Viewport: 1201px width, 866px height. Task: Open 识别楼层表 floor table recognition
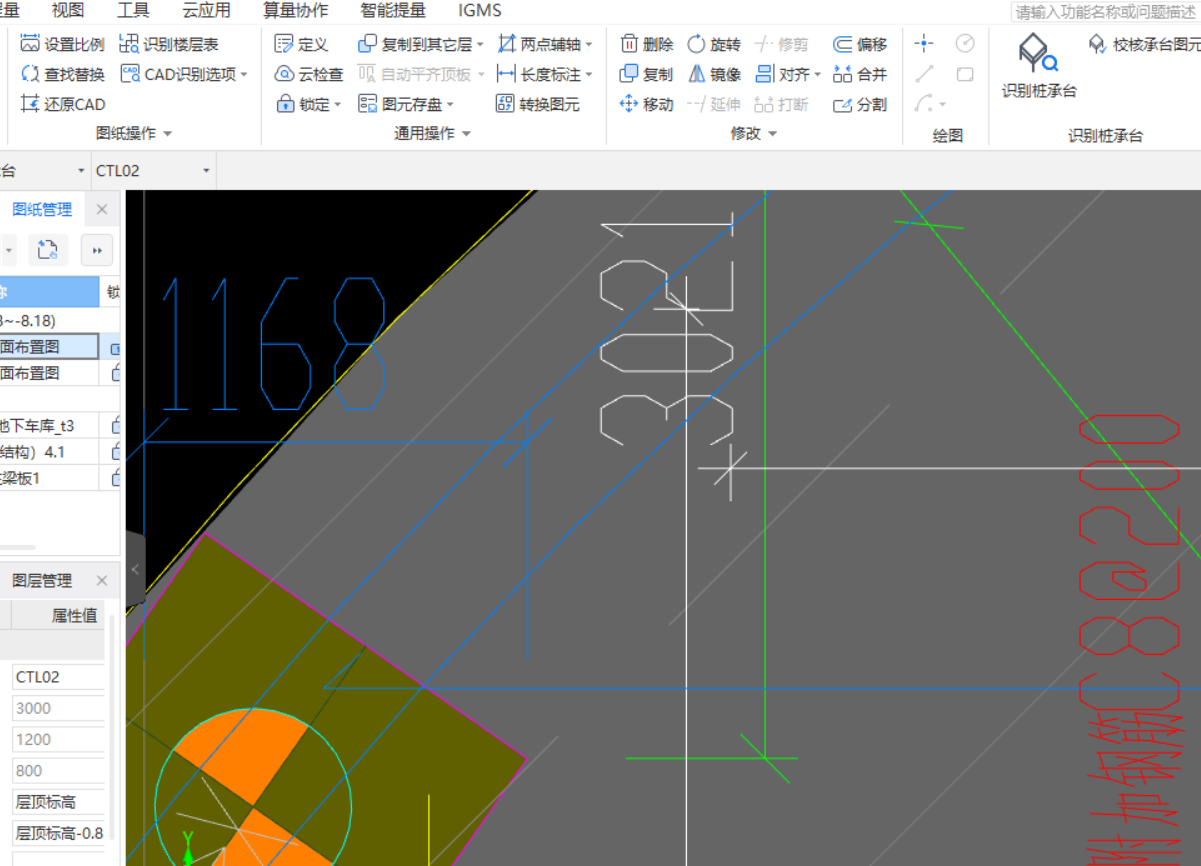pos(168,44)
